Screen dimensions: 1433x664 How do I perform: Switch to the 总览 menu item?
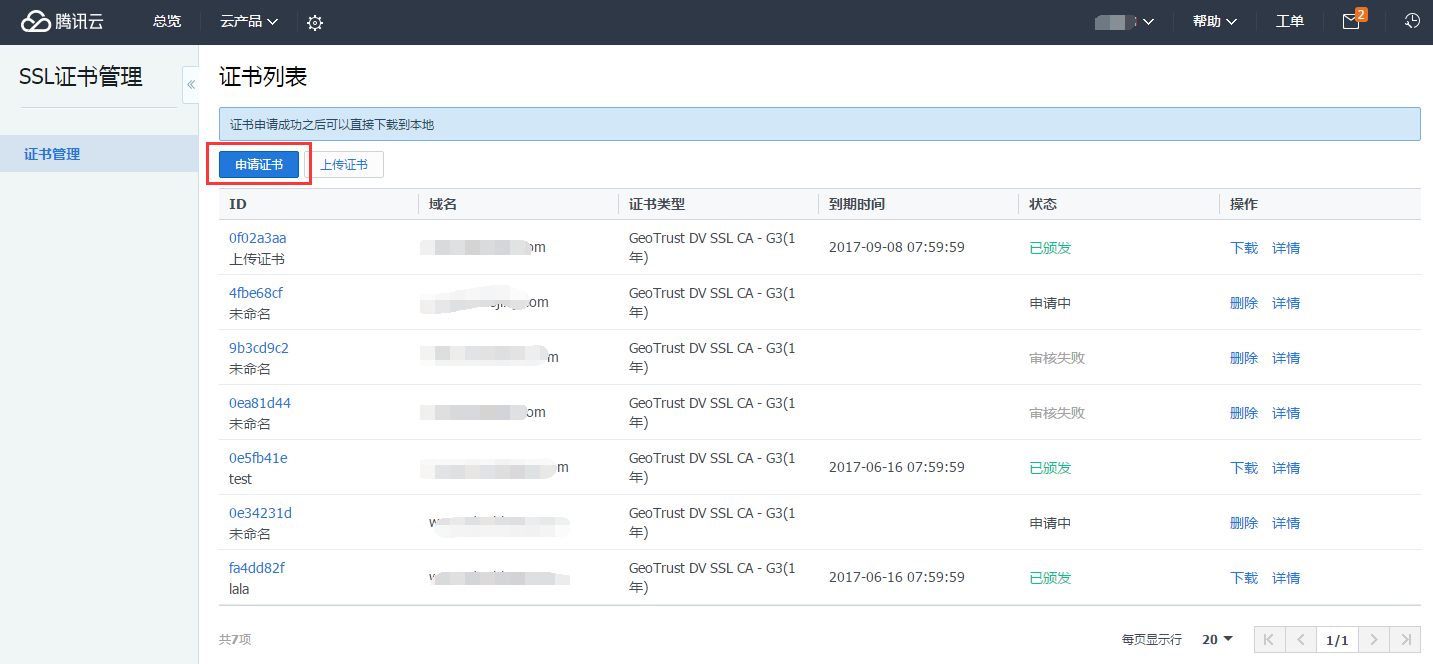coord(166,21)
